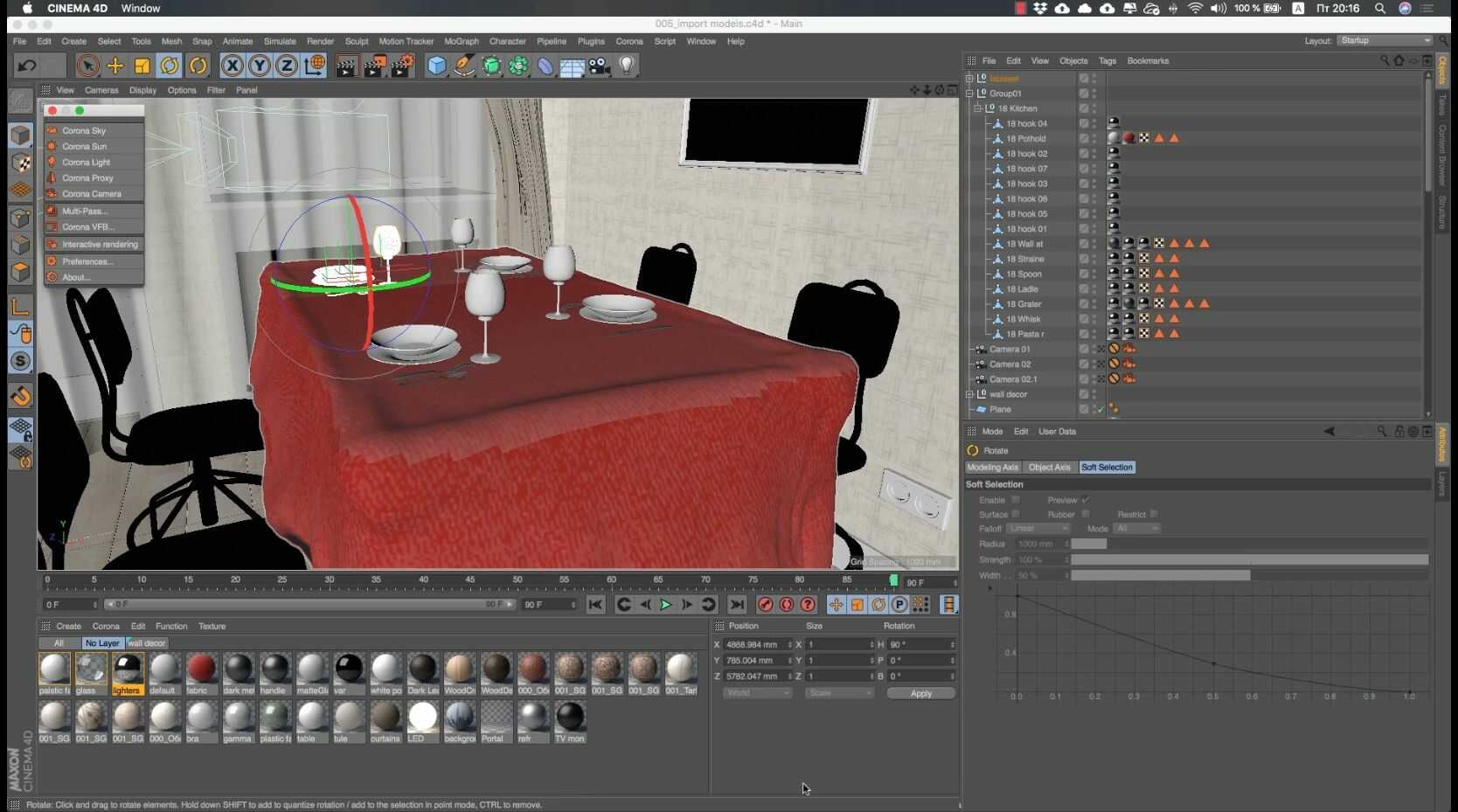Add a light object from toolbar
The width and height of the screenshot is (1458, 812).
tap(627, 66)
